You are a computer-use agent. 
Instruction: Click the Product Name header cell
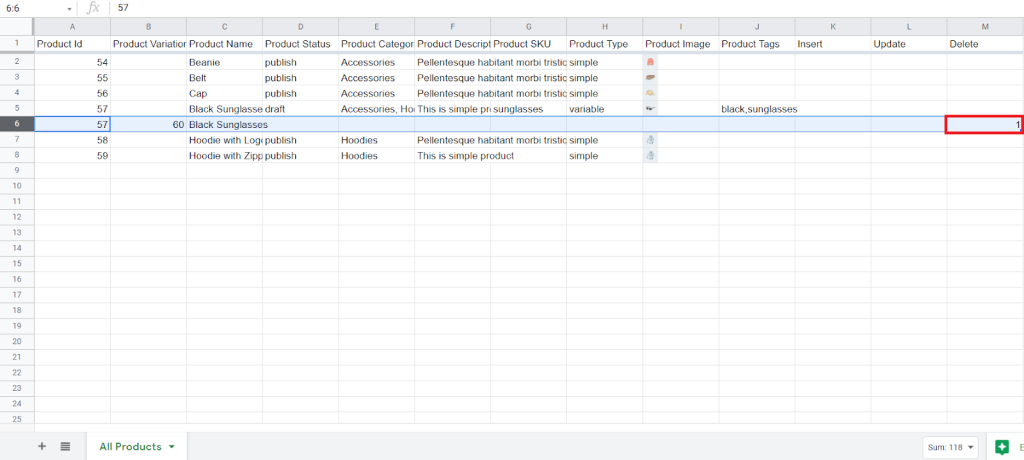tap(224, 44)
